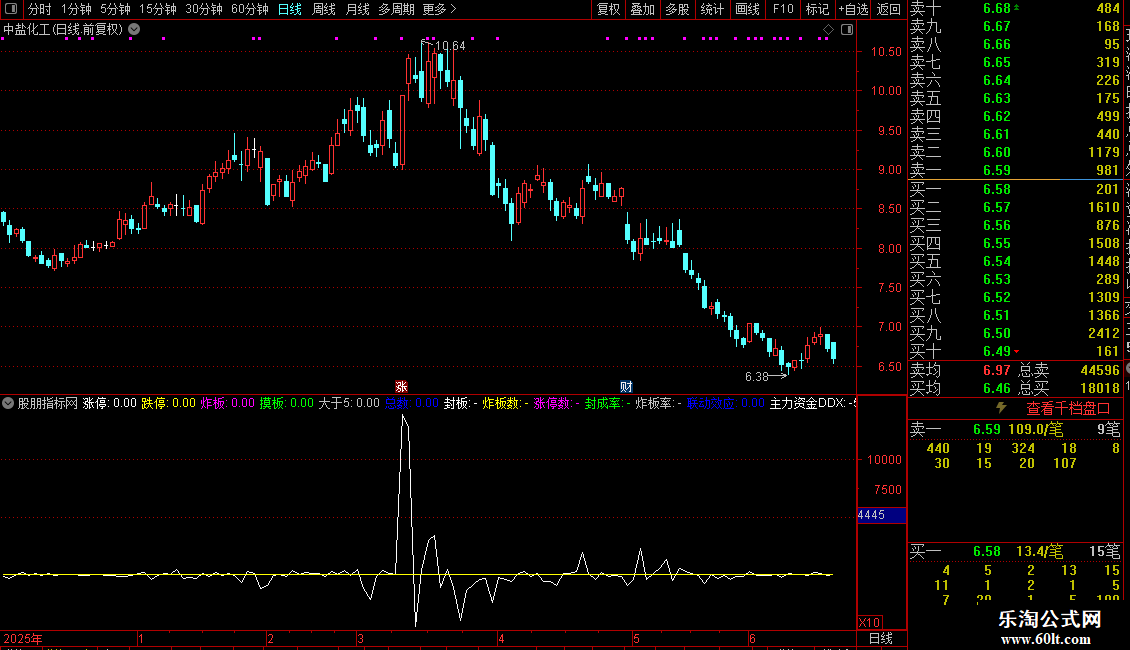Click the 多股 multi-stock button
Viewport: 1130px width, 650px height.
[x=677, y=9]
